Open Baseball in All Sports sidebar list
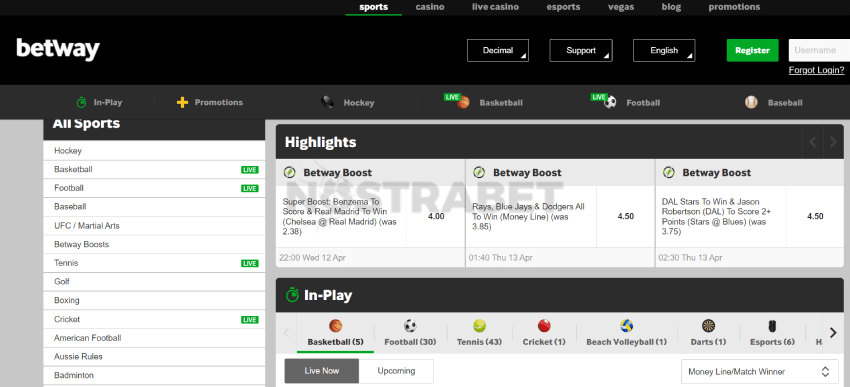 pos(154,207)
